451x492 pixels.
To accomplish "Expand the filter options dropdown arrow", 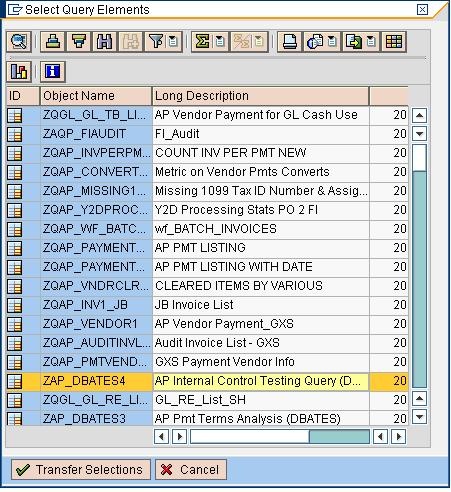I will [174, 42].
